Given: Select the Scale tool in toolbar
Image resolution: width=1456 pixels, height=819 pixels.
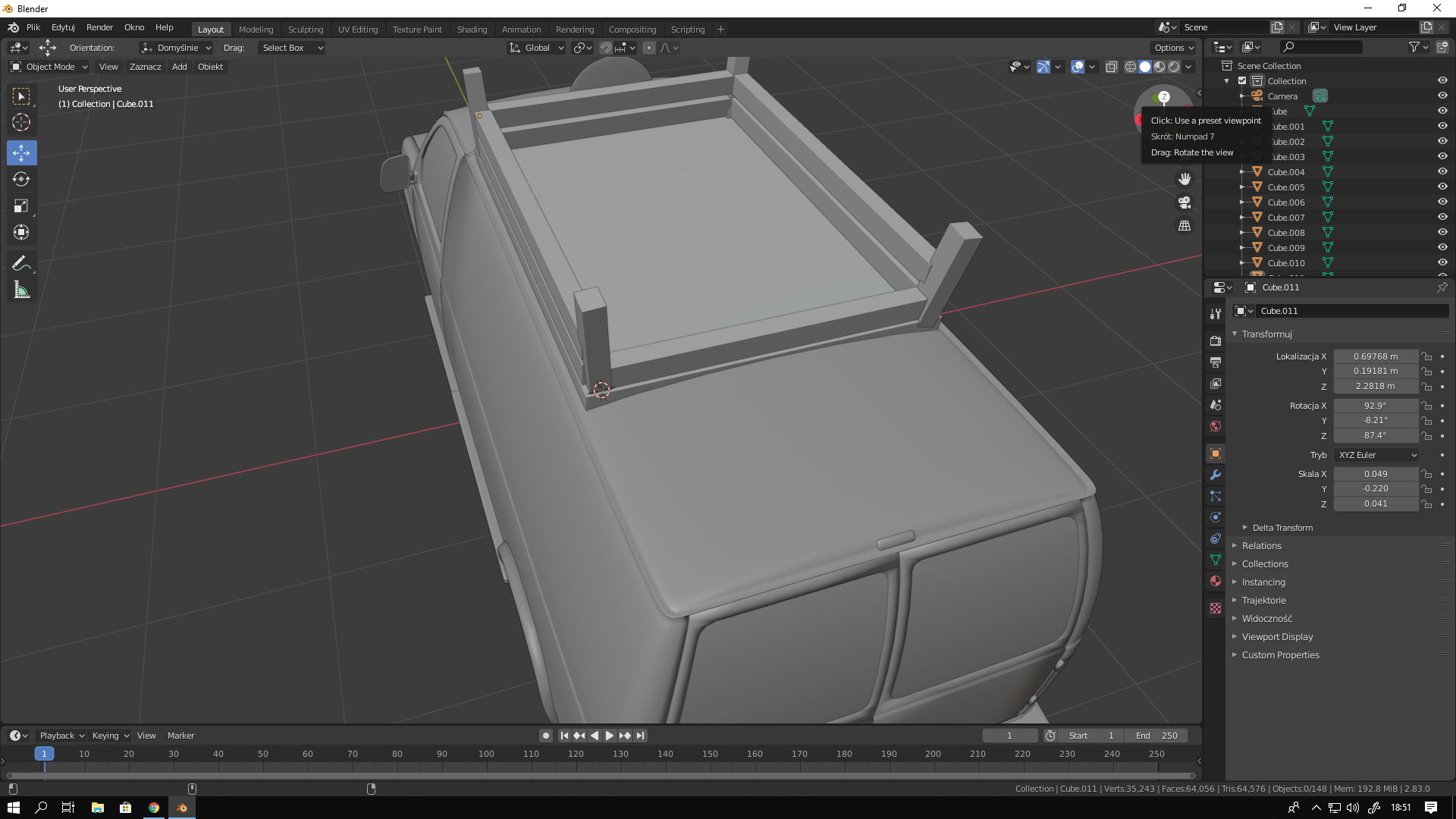Looking at the screenshot, I should [21, 206].
